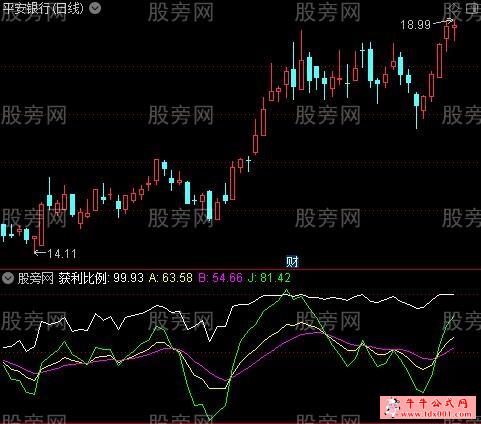This screenshot has height=424, width=481.
Task: Click the J: 81.42 indicator value
Action: coord(269,278)
